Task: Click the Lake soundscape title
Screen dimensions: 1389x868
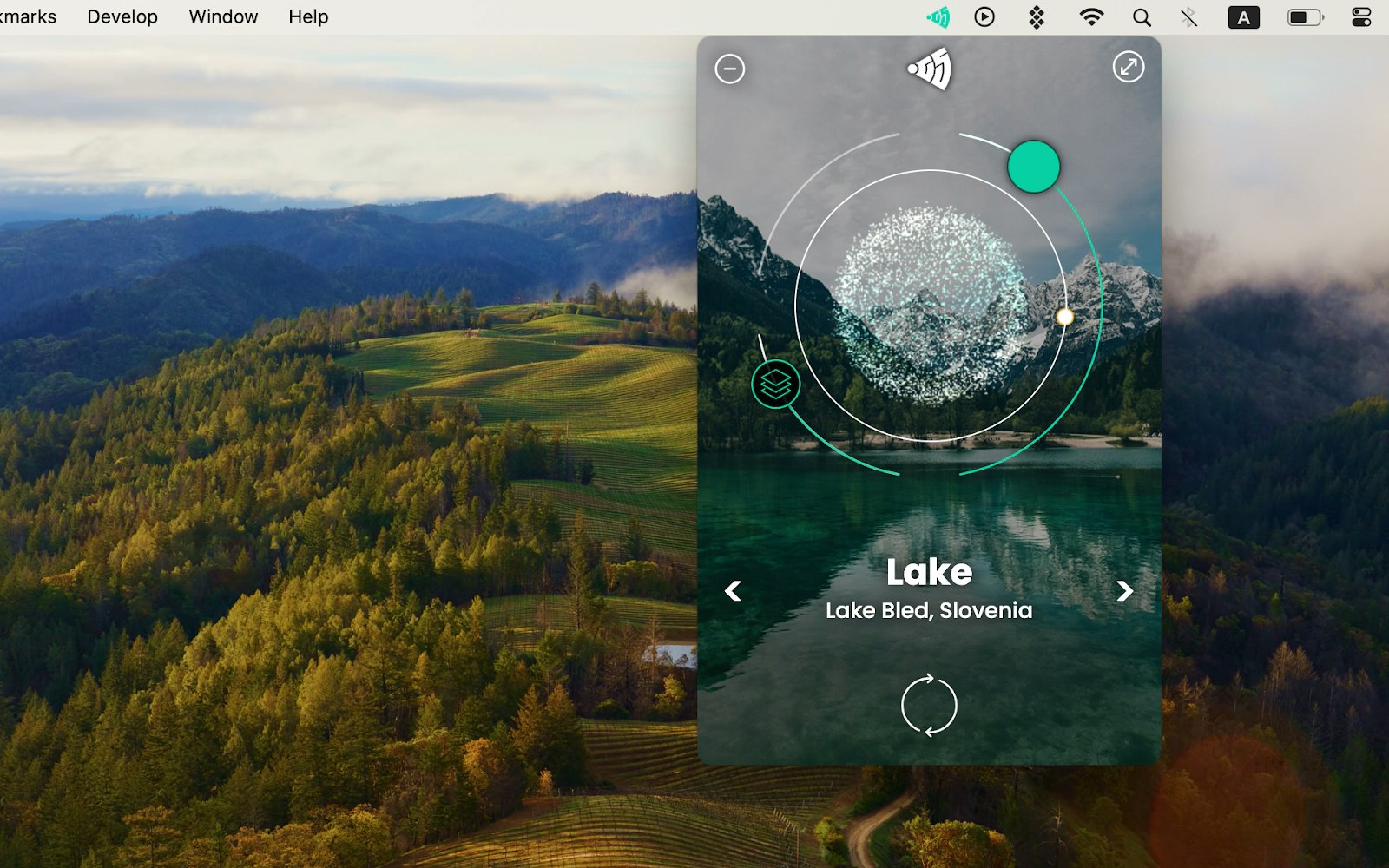Action: [x=929, y=572]
